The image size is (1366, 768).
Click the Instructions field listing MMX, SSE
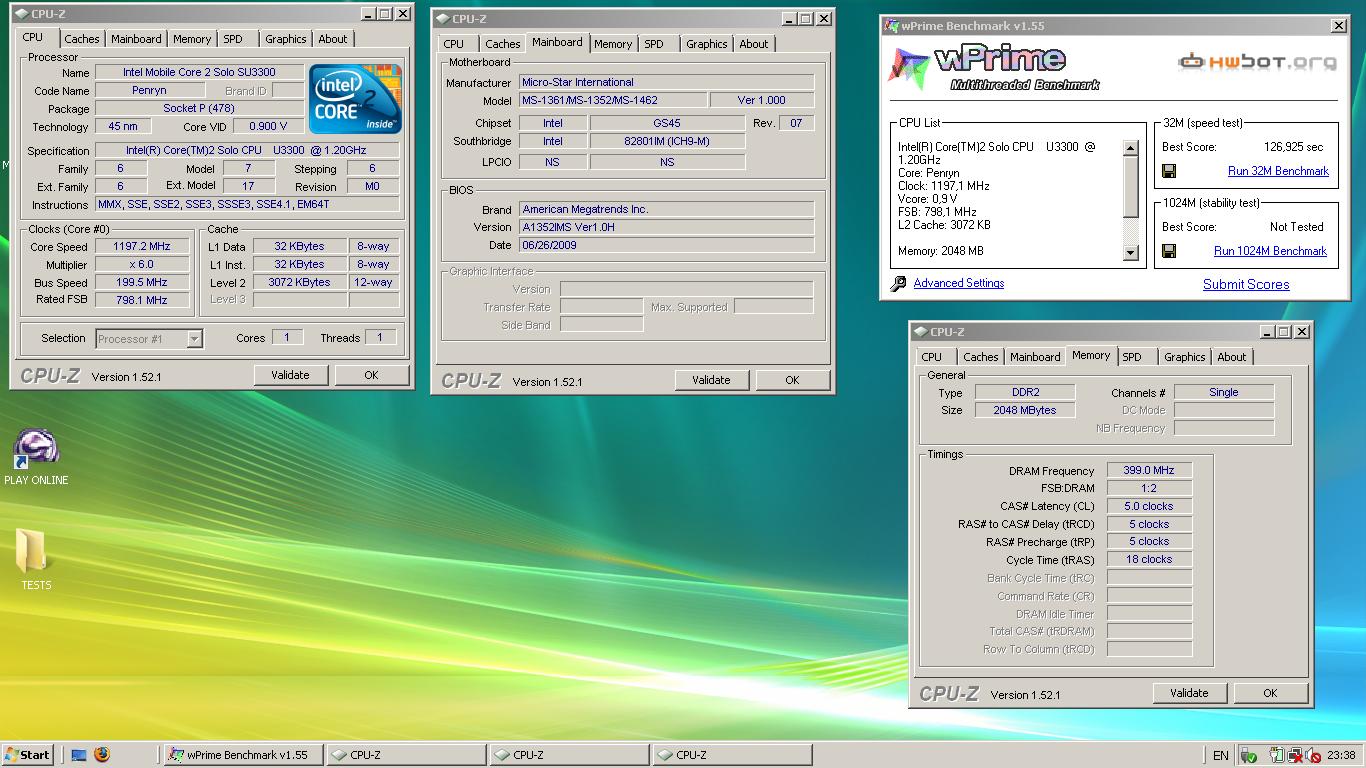247,205
